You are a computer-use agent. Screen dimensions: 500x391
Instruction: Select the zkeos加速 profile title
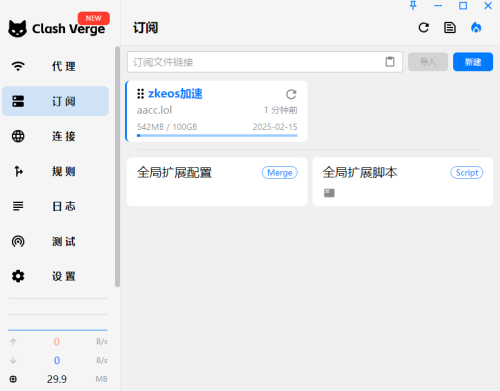pos(175,94)
